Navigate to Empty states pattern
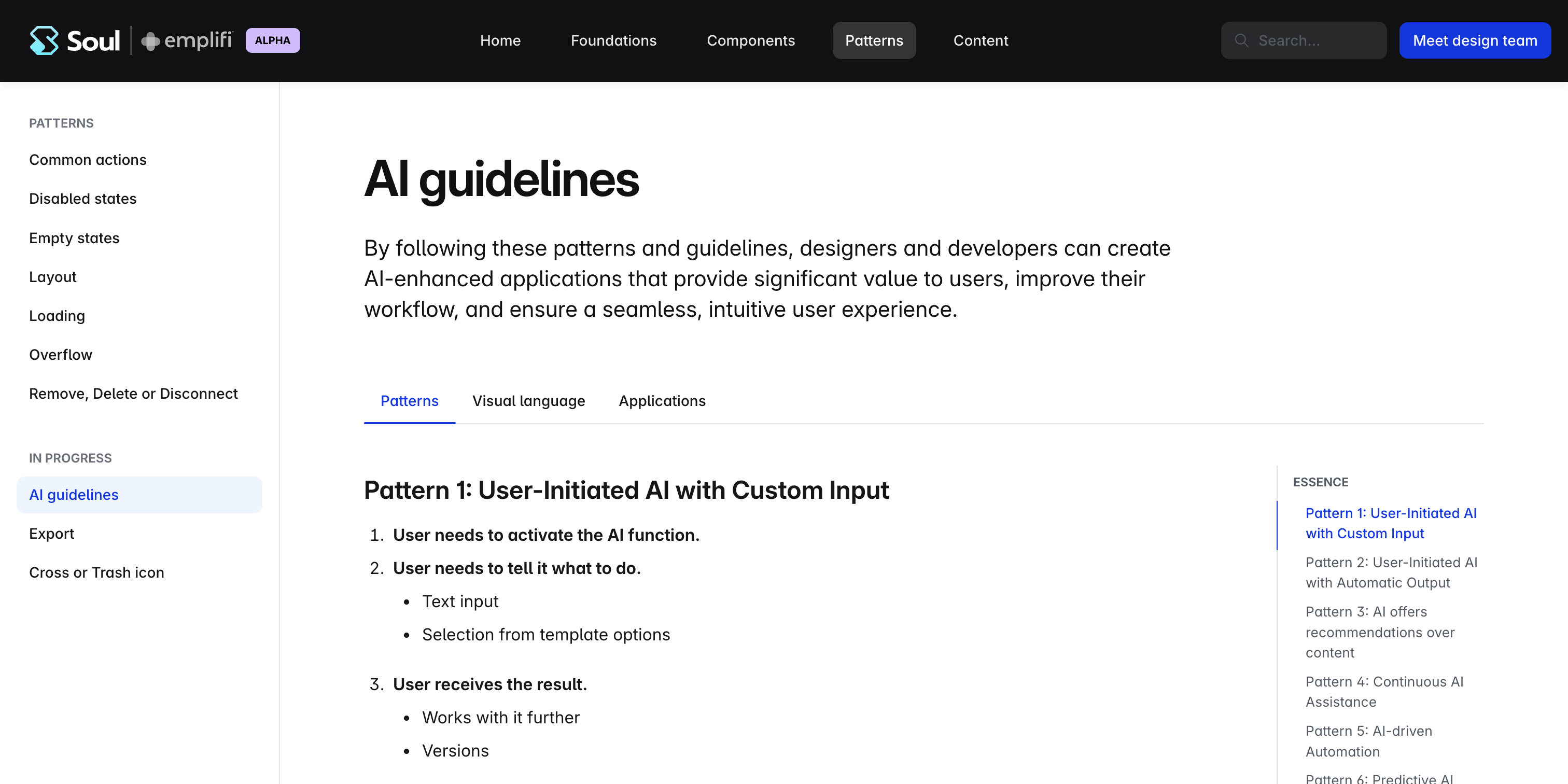Image resolution: width=1568 pixels, height=784 pixels. pyautogui.click(x=74, y=237)
